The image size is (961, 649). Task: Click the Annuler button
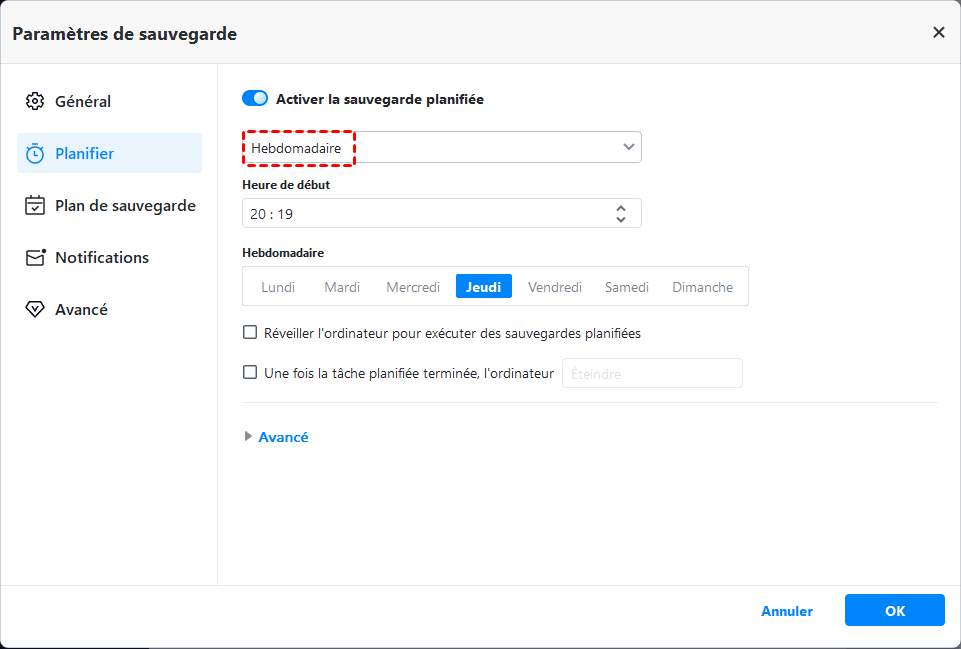pyautogui.click(x=787, y=611)
